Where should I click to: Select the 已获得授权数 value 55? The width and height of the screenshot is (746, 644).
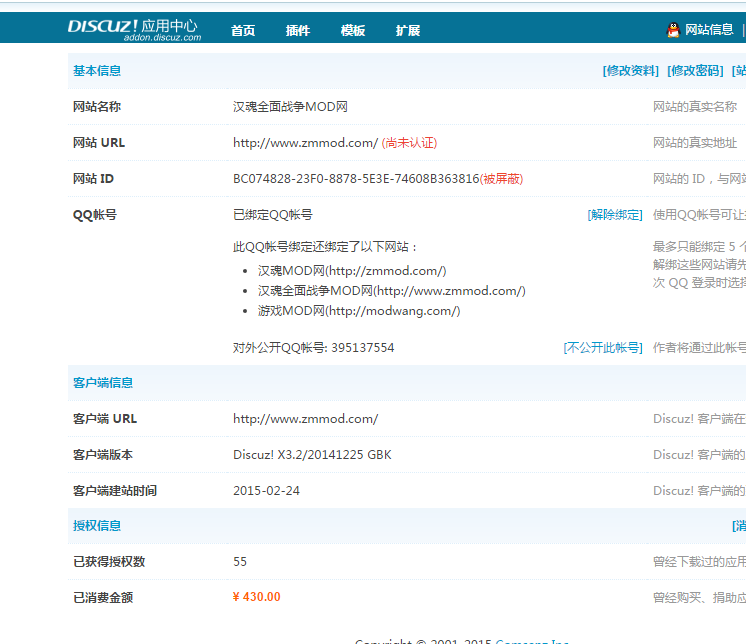tap(240, 562)
